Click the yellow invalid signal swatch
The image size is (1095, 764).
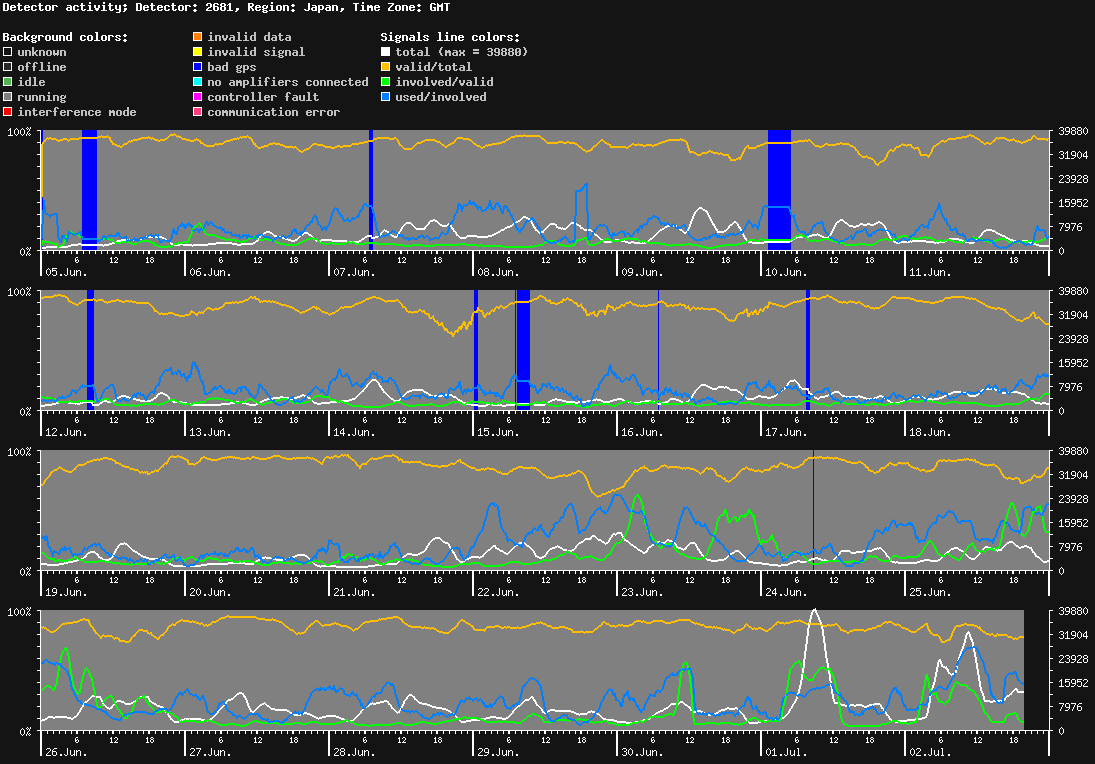point(198,52)
